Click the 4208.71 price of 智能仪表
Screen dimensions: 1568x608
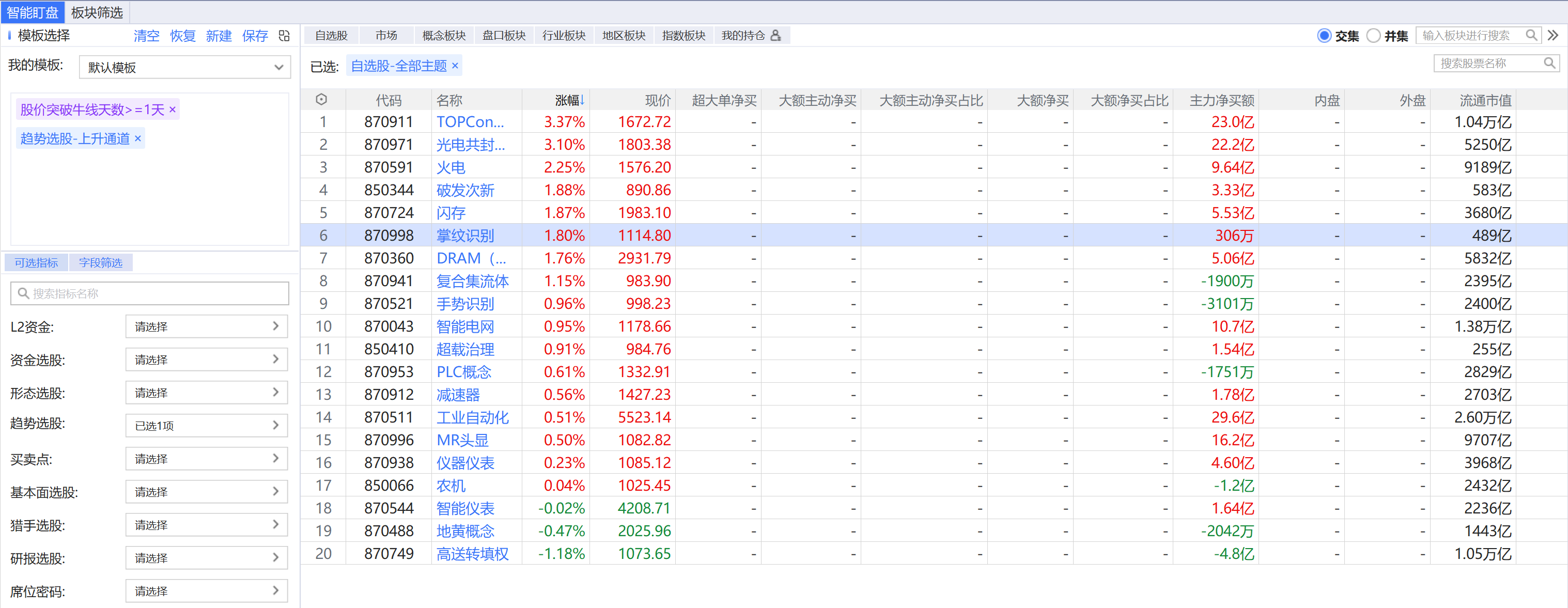644,508
